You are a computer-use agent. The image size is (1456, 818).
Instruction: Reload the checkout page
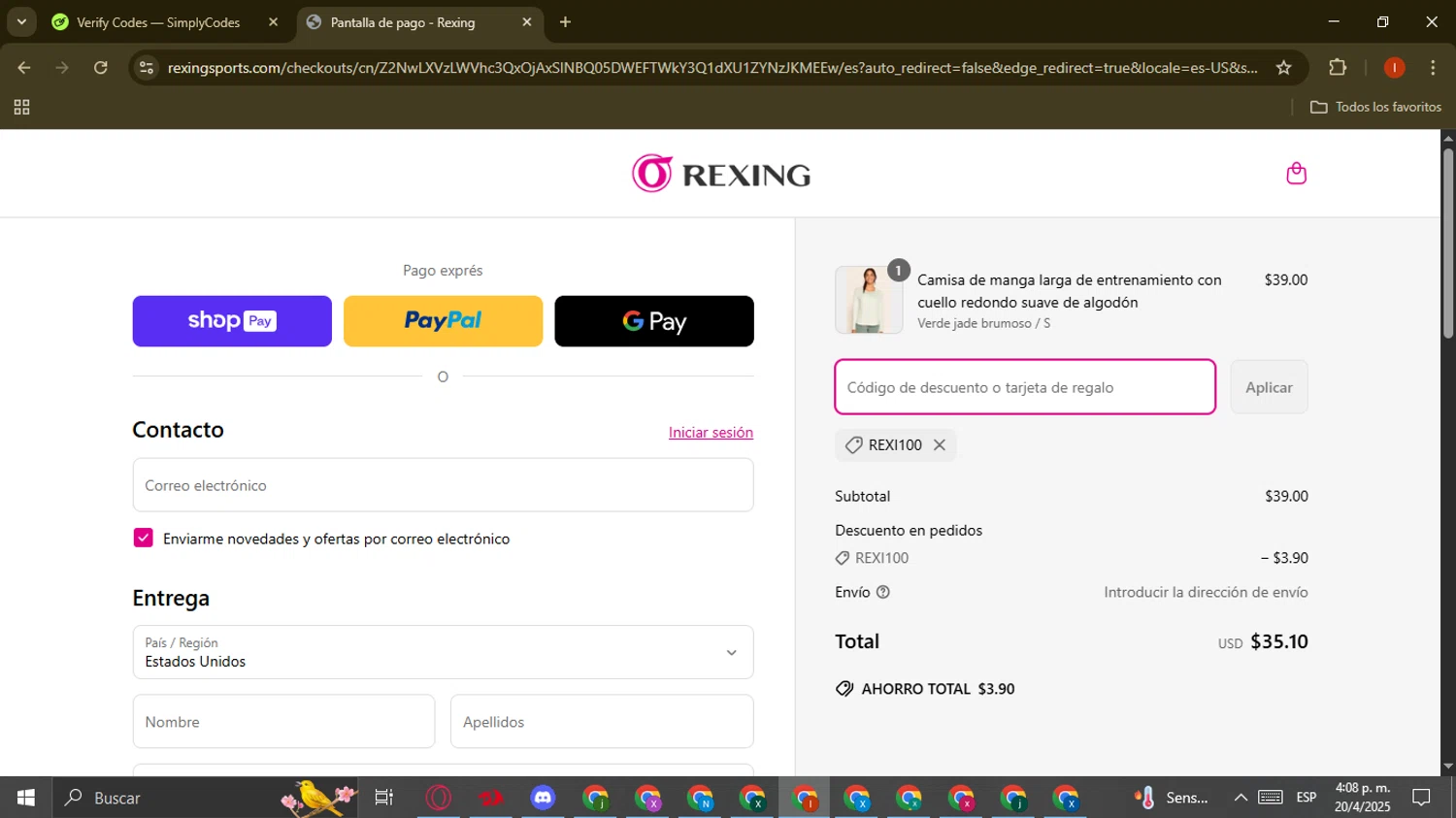coord(101,68)
